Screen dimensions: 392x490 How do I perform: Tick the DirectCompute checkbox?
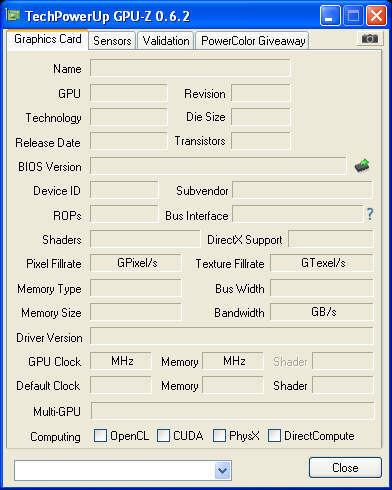(274, 435)
